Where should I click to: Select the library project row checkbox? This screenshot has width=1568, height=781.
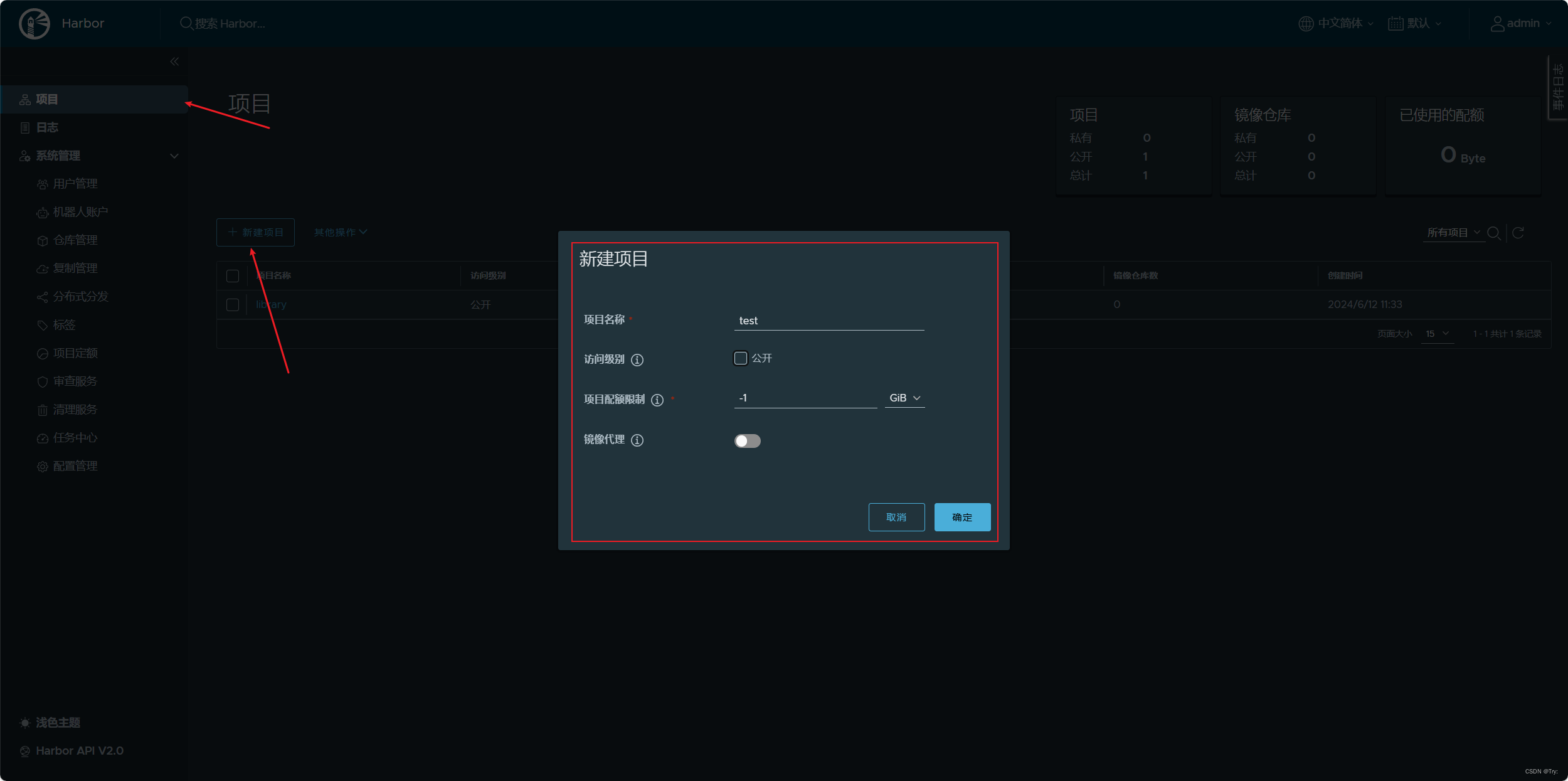(233, 305)
